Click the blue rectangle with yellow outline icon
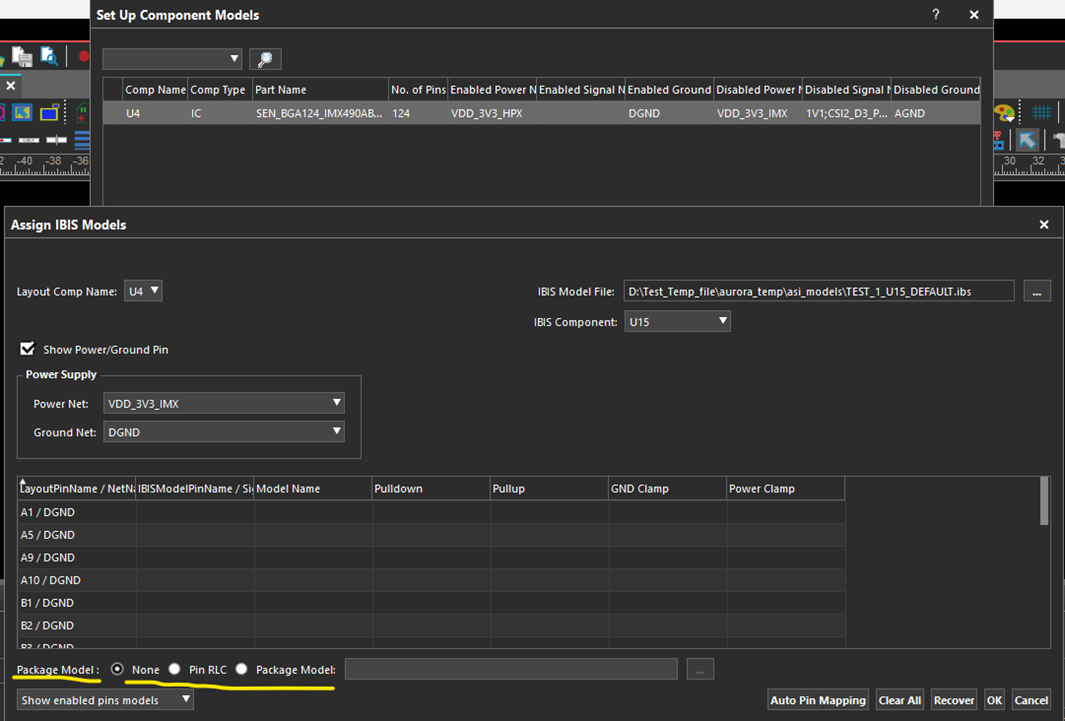The width and height of the screenshot is (1065, 721). [x=50, y=112]
